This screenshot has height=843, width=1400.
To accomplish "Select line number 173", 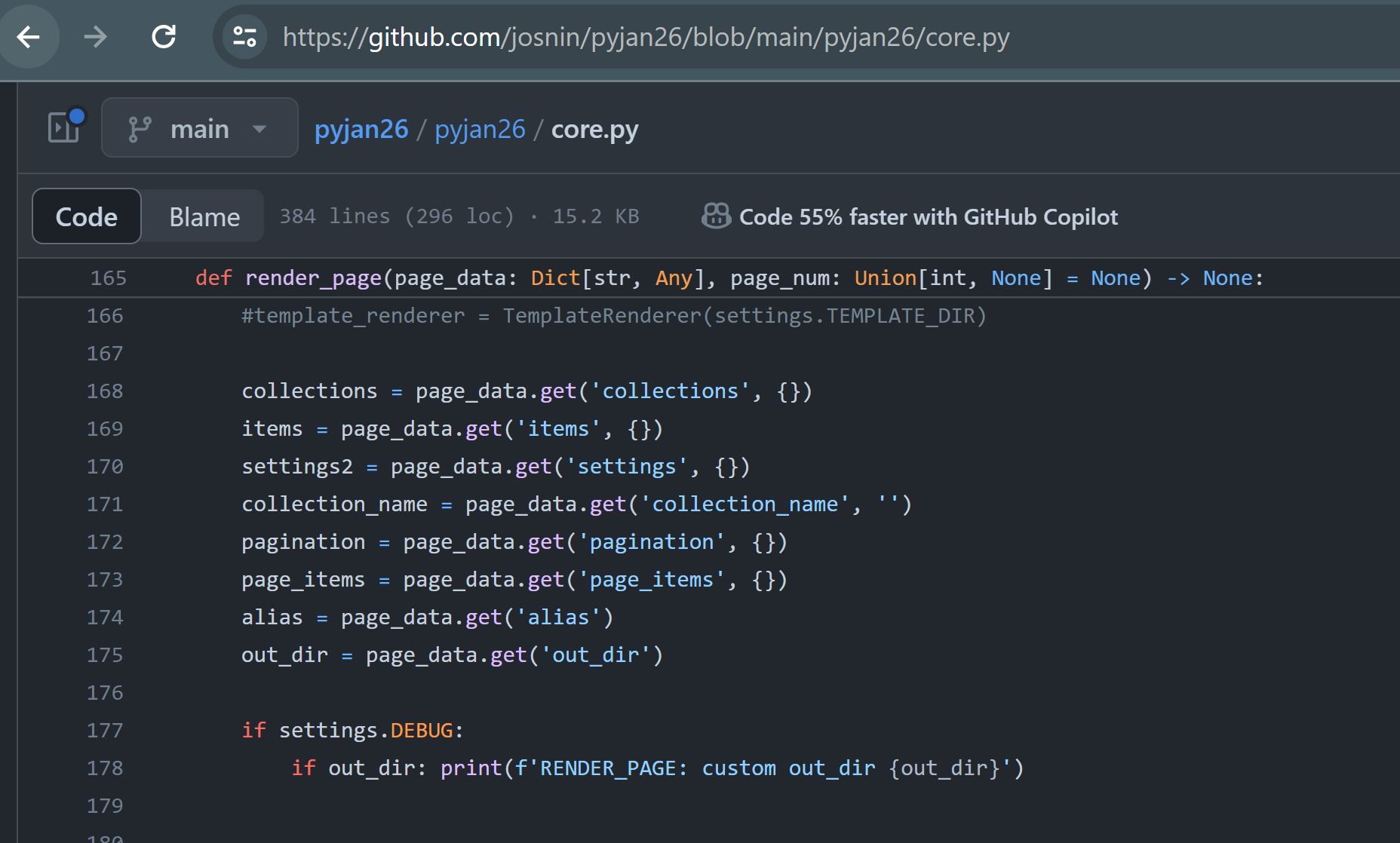I will pyautogui.click(x=105, y=580).
